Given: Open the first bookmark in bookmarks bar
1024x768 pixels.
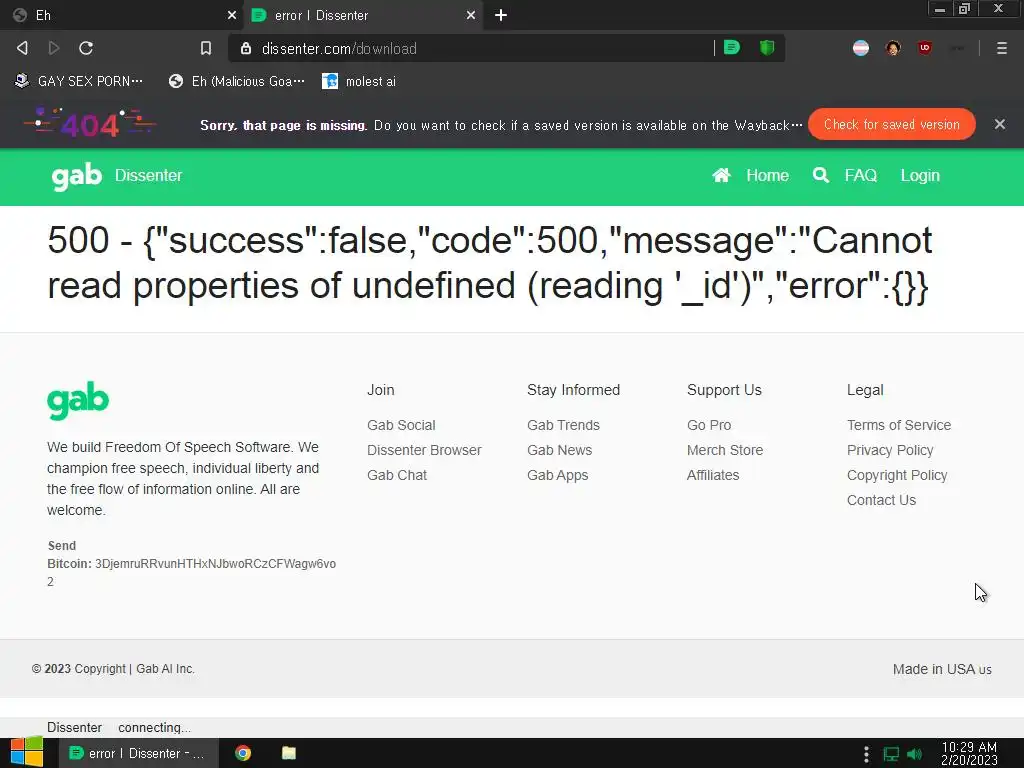Looking at the screenshot, I should [78, 81].
